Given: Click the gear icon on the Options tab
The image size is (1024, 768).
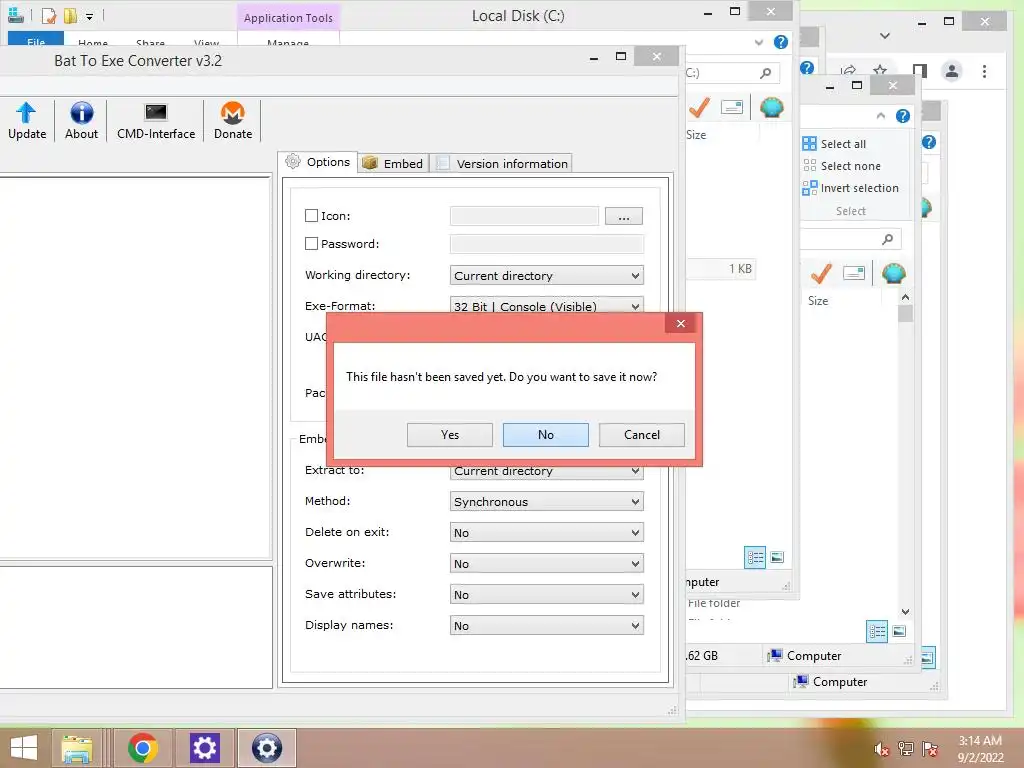Looking at the screenshot, I should click(293, 161).
